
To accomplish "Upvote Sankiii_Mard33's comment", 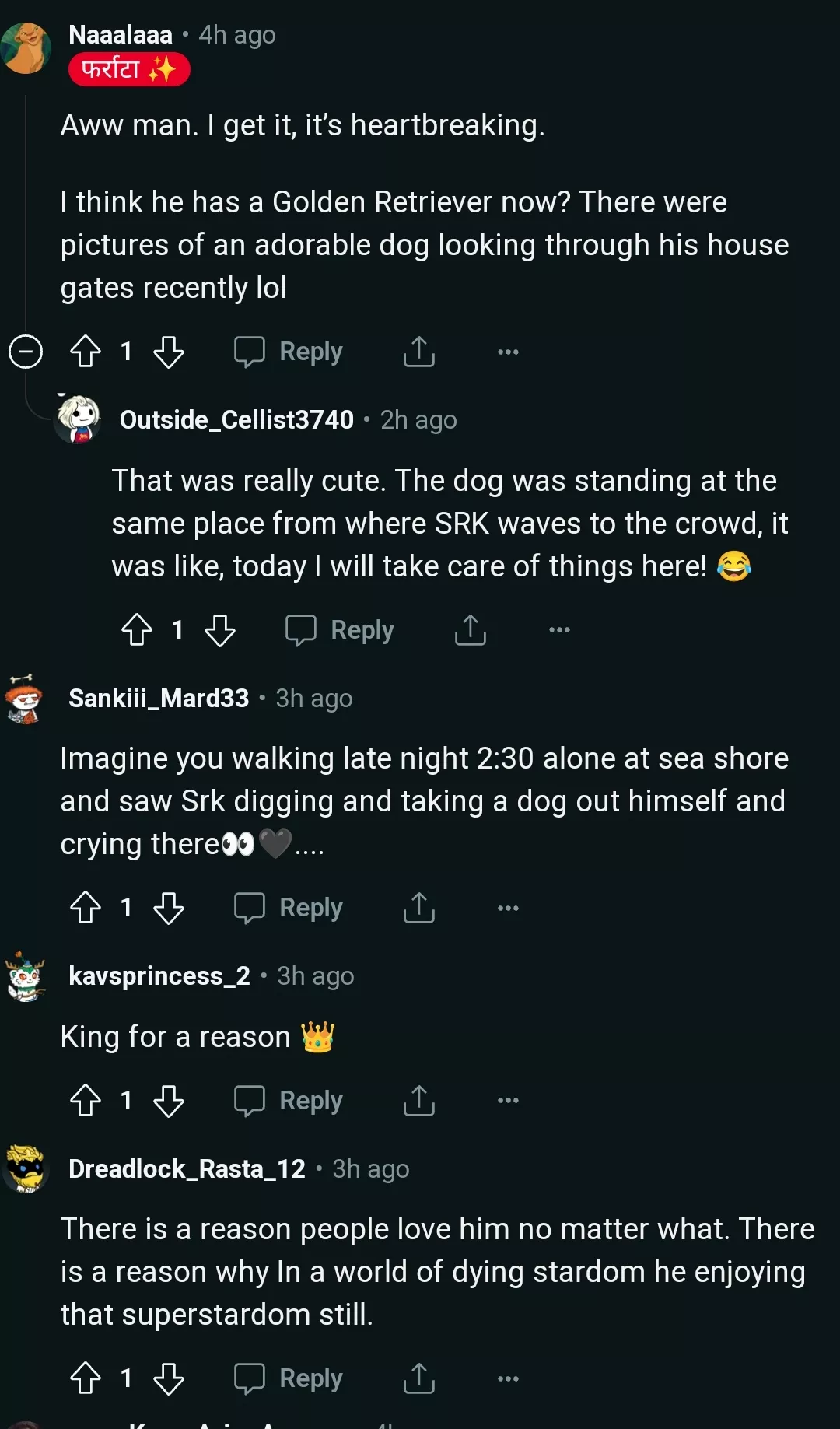I will click(x=86, y=908).
